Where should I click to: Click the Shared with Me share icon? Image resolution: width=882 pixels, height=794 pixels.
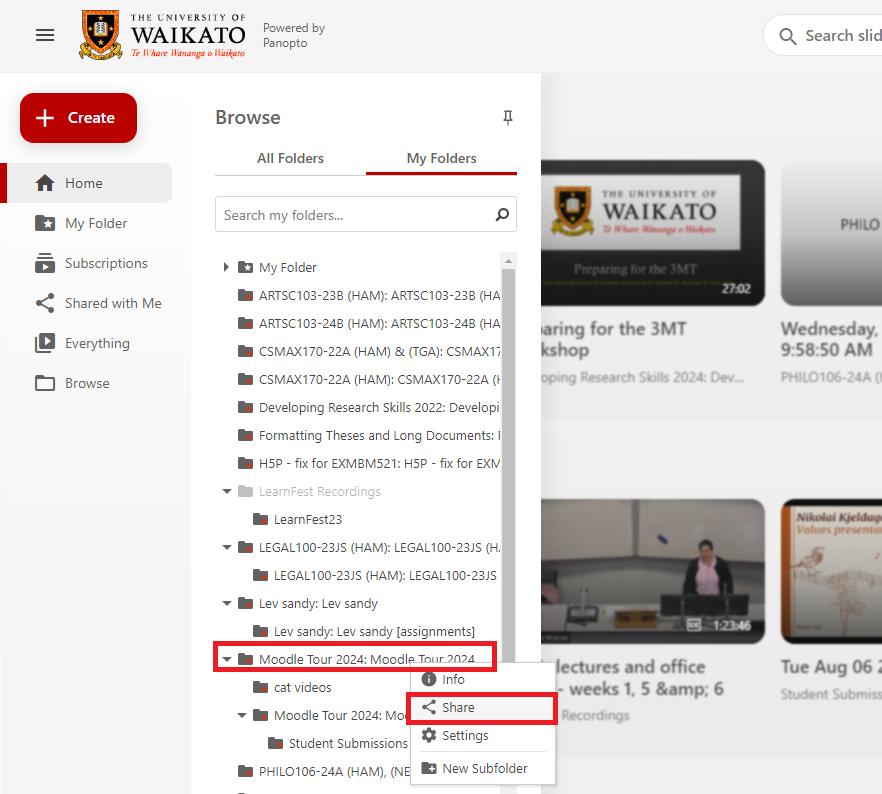(x=45, y=303)
